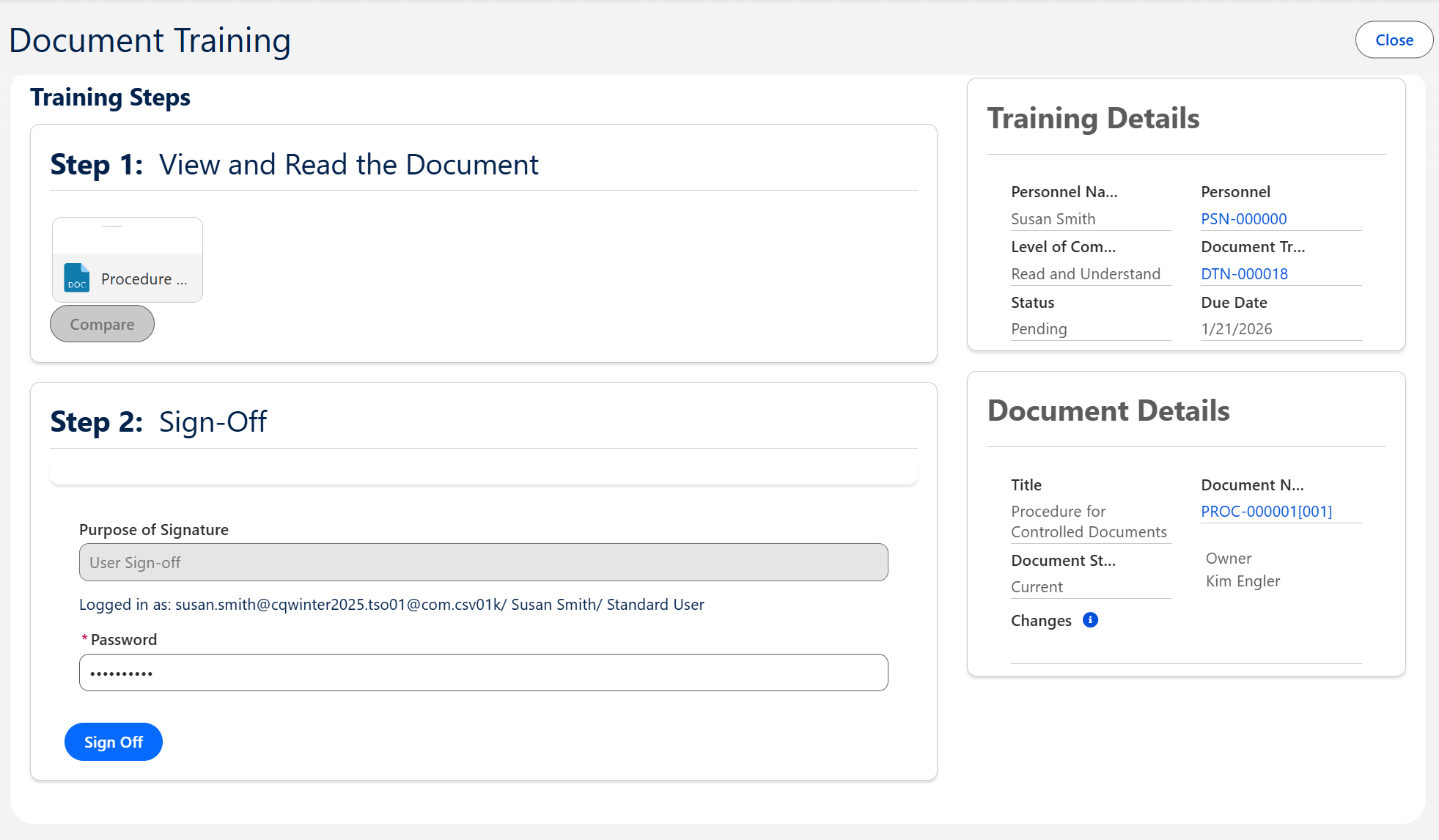The width and height of the screenshot is (1439, 840).
Task: Open document number PROC-000001[001] link
Action: (x=1266, y=512)
